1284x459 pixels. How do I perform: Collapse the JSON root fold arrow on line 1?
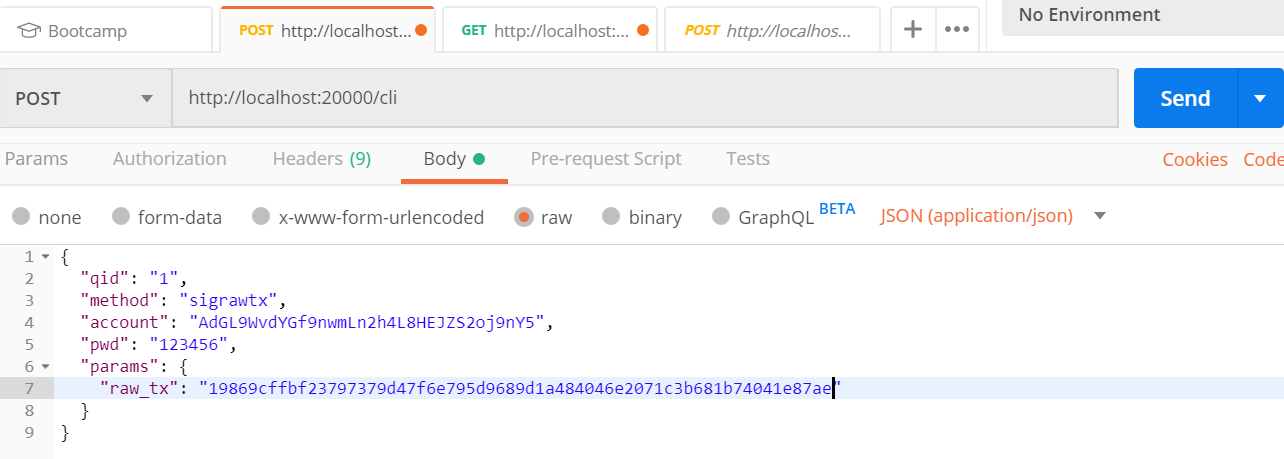point(45,257)
